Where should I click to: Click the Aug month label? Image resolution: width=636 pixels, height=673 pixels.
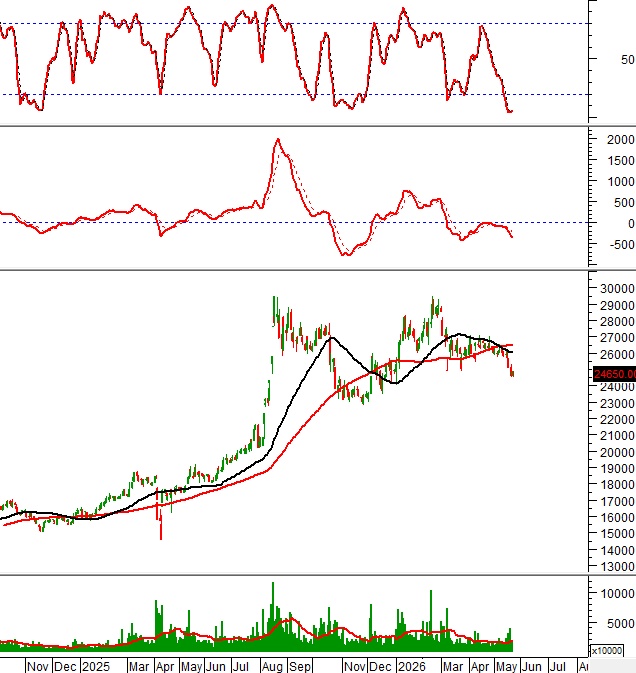(x=272, y=667)
